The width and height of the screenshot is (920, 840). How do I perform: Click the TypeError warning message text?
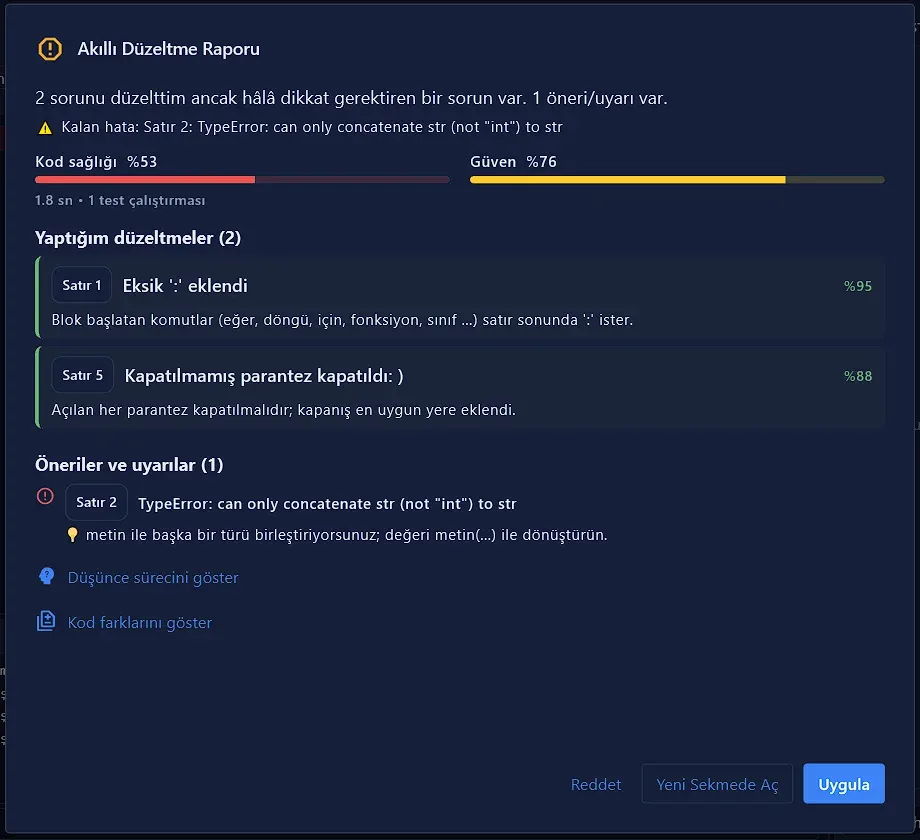(327, 504)
